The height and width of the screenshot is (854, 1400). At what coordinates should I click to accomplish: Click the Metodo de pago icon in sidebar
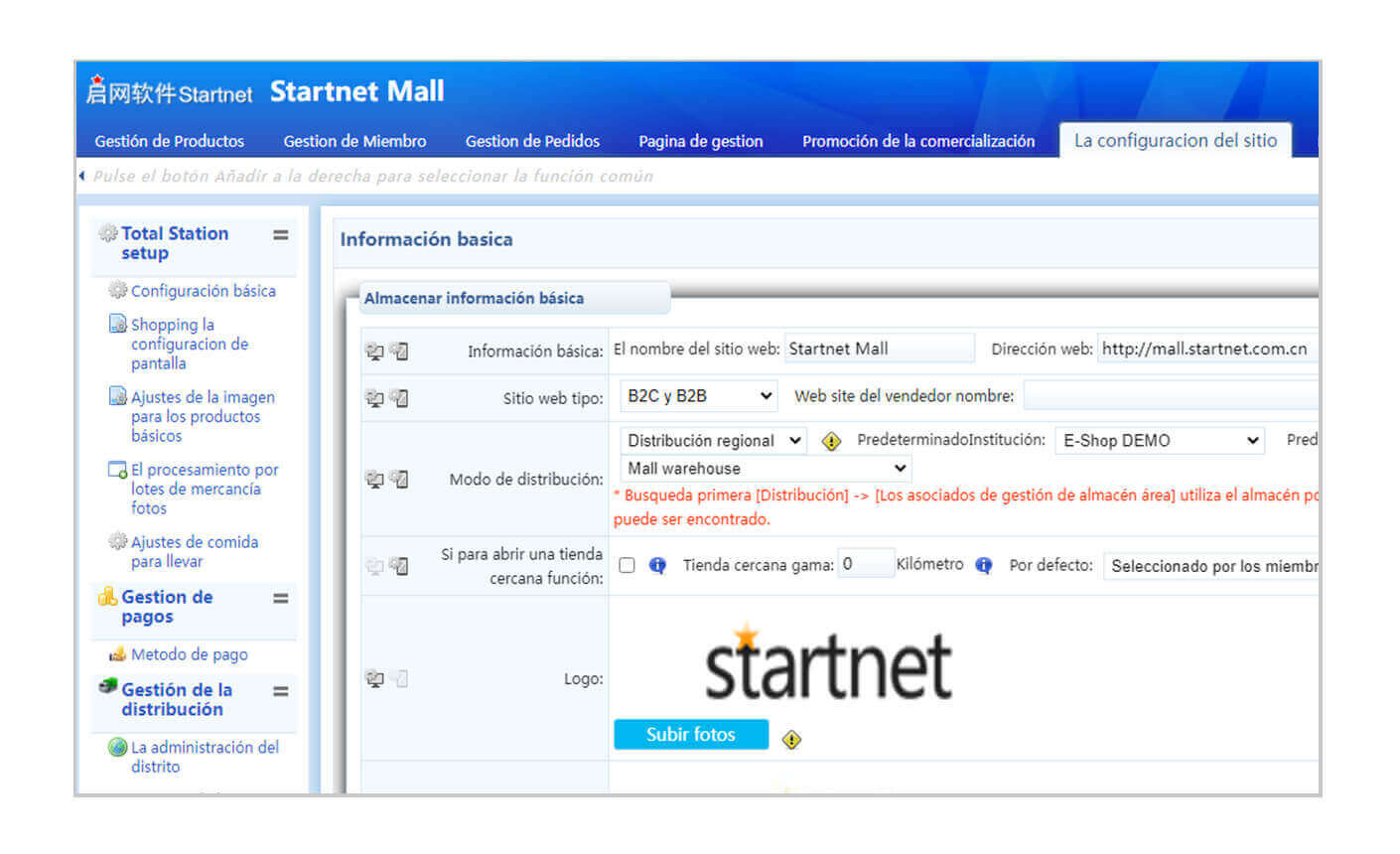(118, 654)
